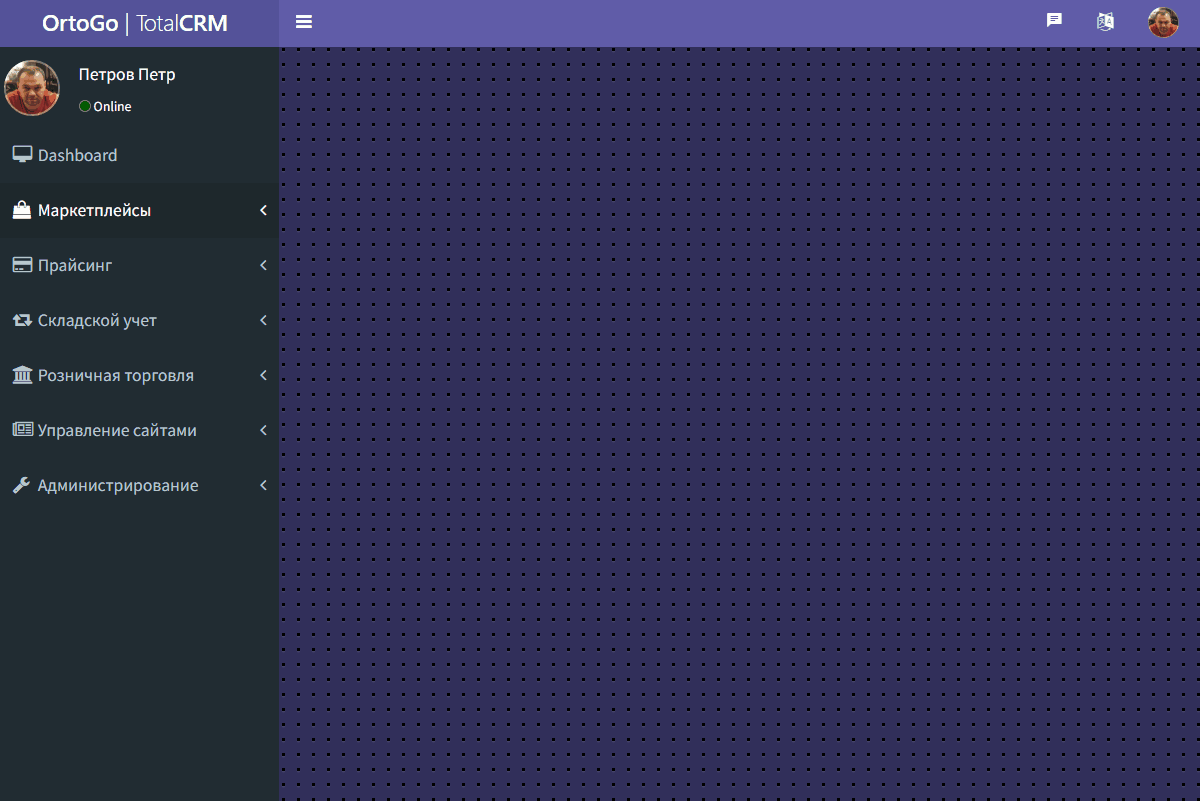Viewport: 1200px width, 801px height.
Task: Click the shopping bag icon beside Маркетплейсы
Action: (x=22, y=211)
